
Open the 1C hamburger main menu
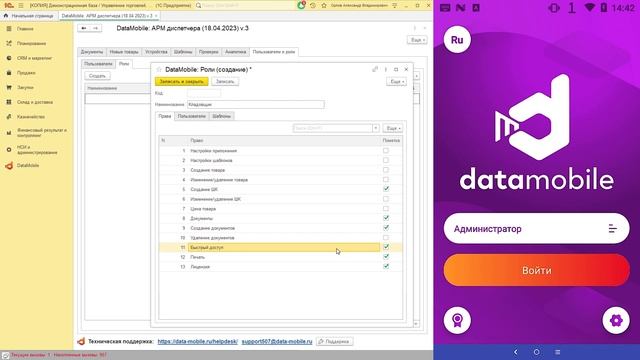coord(21,5)
